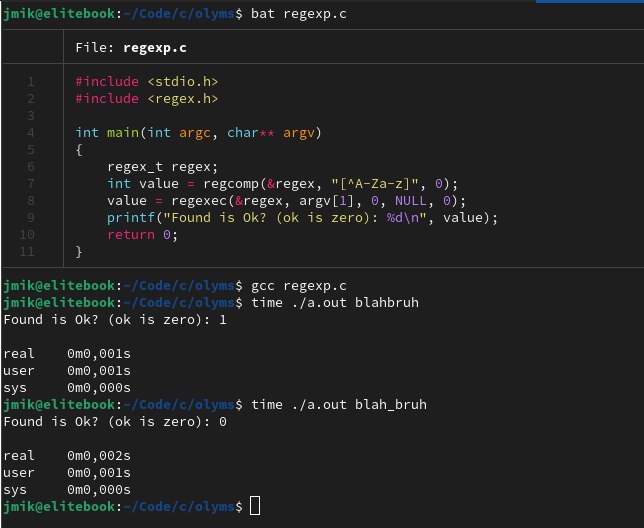
Task: Click the second 'user 0m0,001s' timing
Action: (67, 473)
